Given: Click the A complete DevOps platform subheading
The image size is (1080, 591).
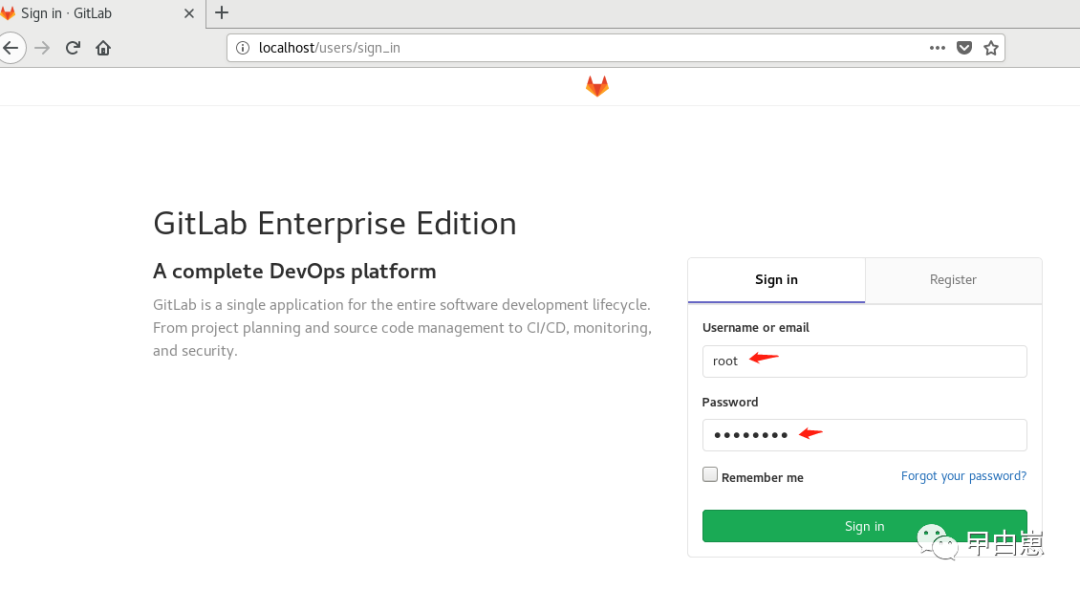Looking at the screenshot, I should tap(295, 271).
